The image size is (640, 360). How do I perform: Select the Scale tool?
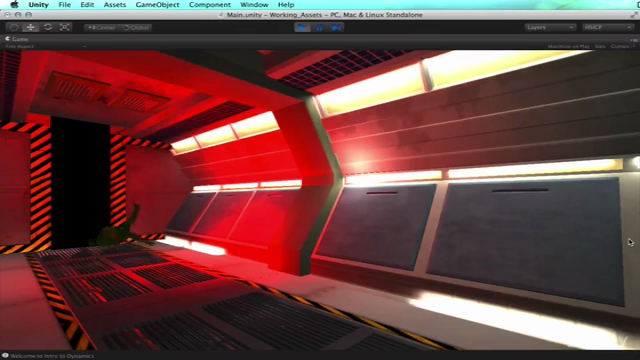[x=64, y=27]
